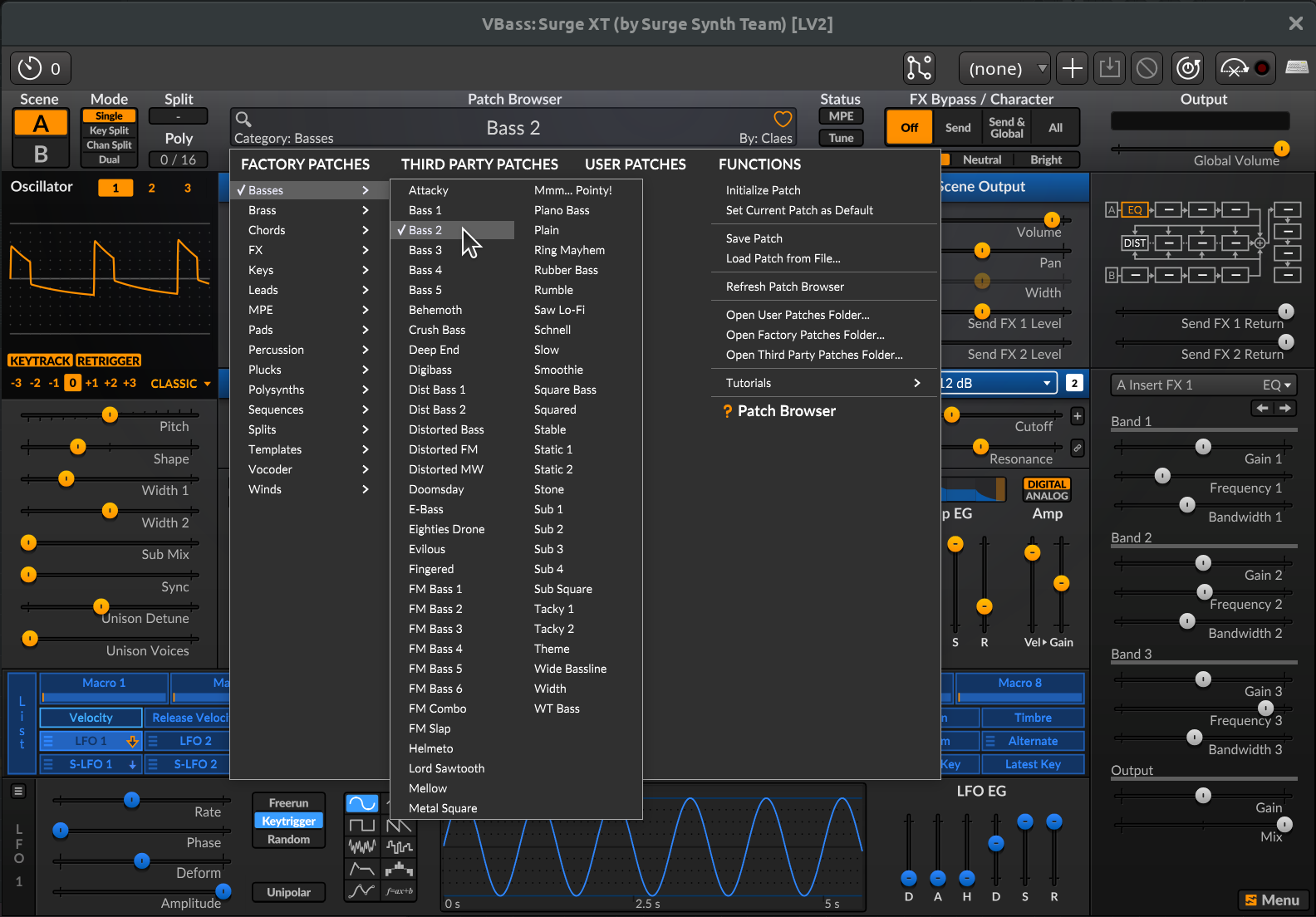Click the save preset download icon

pos(1110,68)
